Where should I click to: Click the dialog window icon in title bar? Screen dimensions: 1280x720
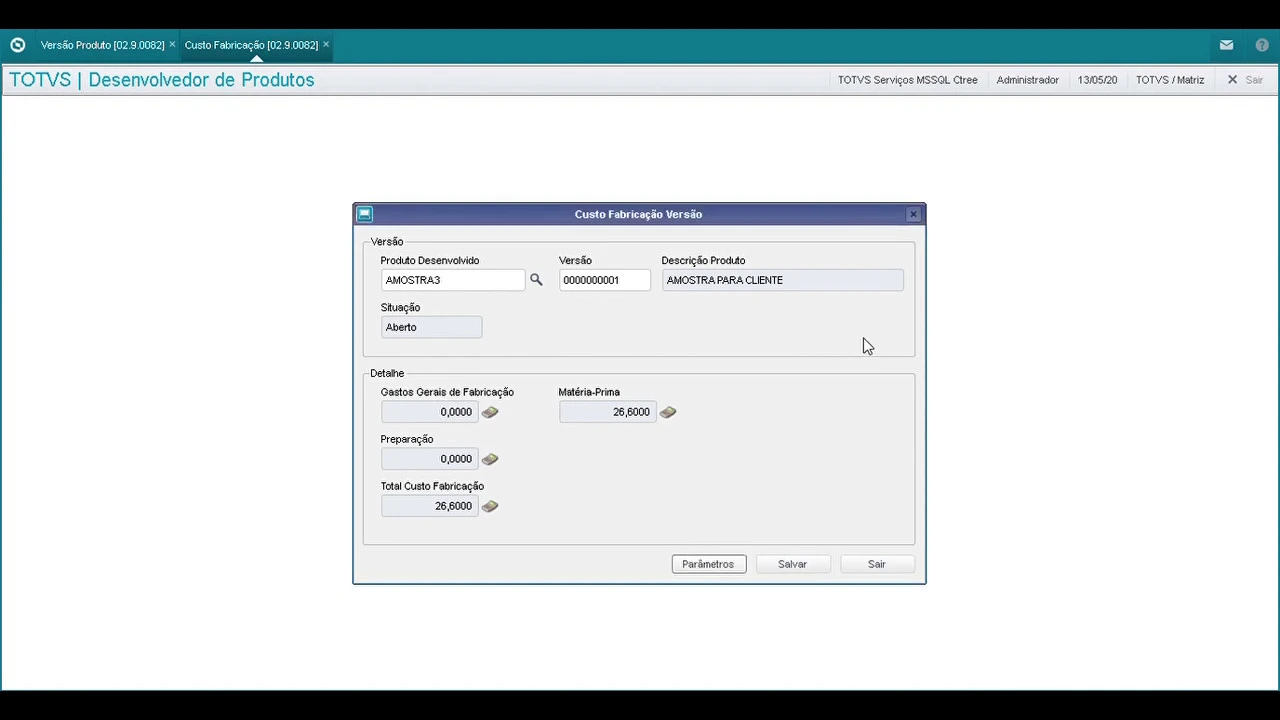coord(365,214)
